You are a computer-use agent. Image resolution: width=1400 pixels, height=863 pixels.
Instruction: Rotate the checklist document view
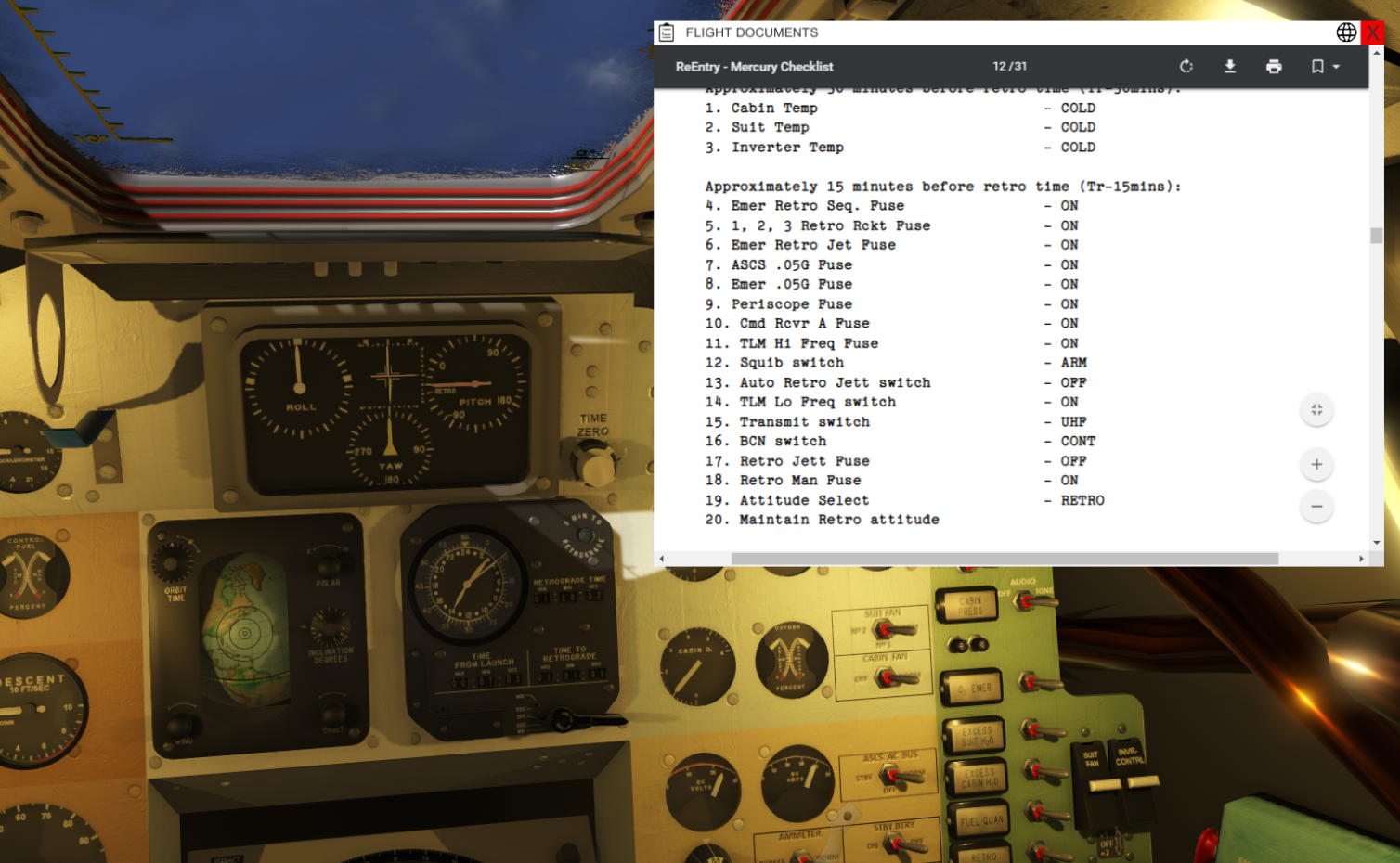(x=1186, y=67)
